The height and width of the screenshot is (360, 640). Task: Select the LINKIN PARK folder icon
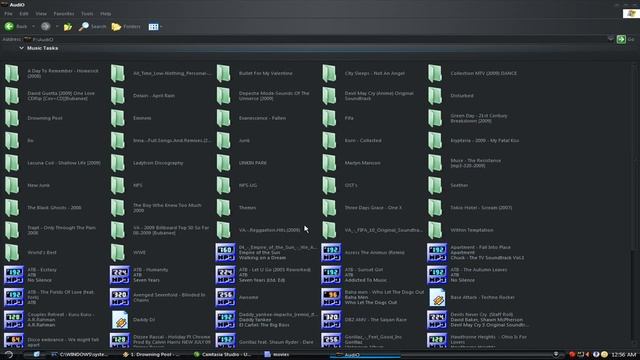pos(223,163)
